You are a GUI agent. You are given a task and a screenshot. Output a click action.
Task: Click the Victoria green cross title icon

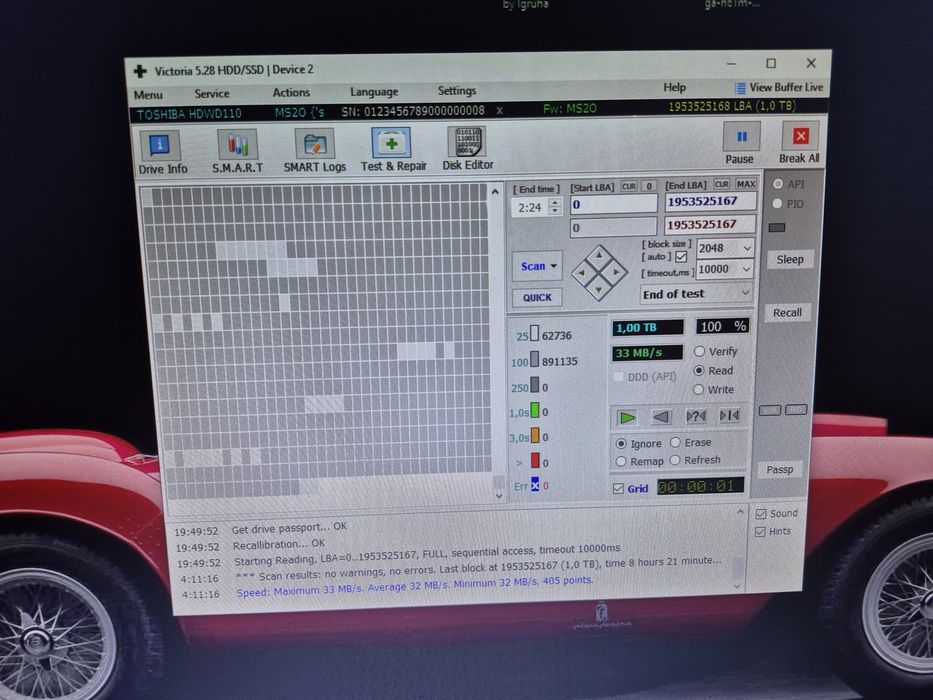(140, 71)
